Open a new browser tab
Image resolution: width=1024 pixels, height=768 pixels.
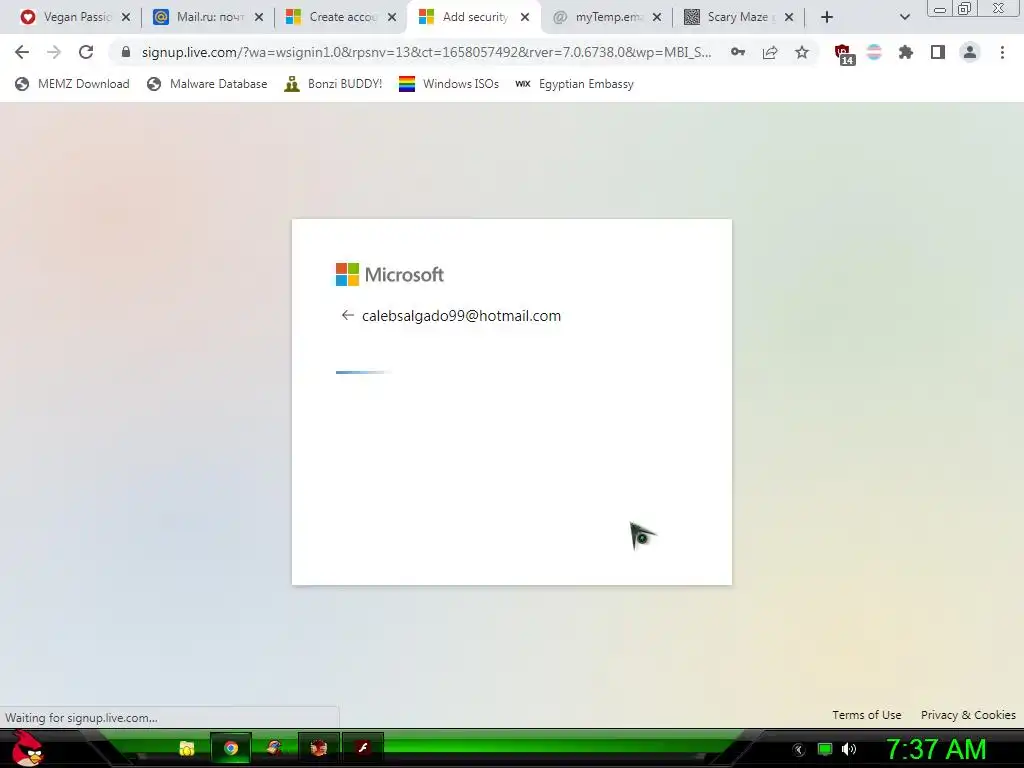click(827, 17)
